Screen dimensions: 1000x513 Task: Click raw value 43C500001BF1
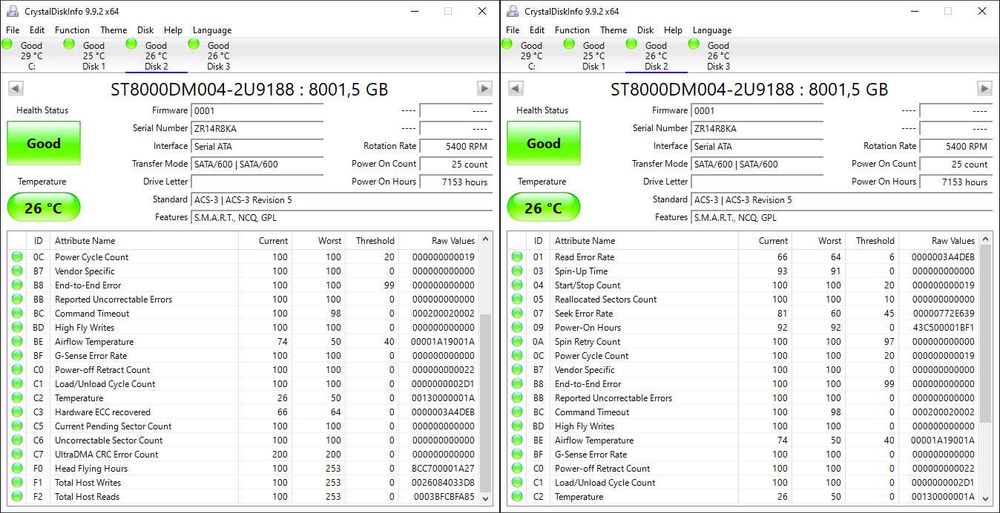tap(944, 327)
